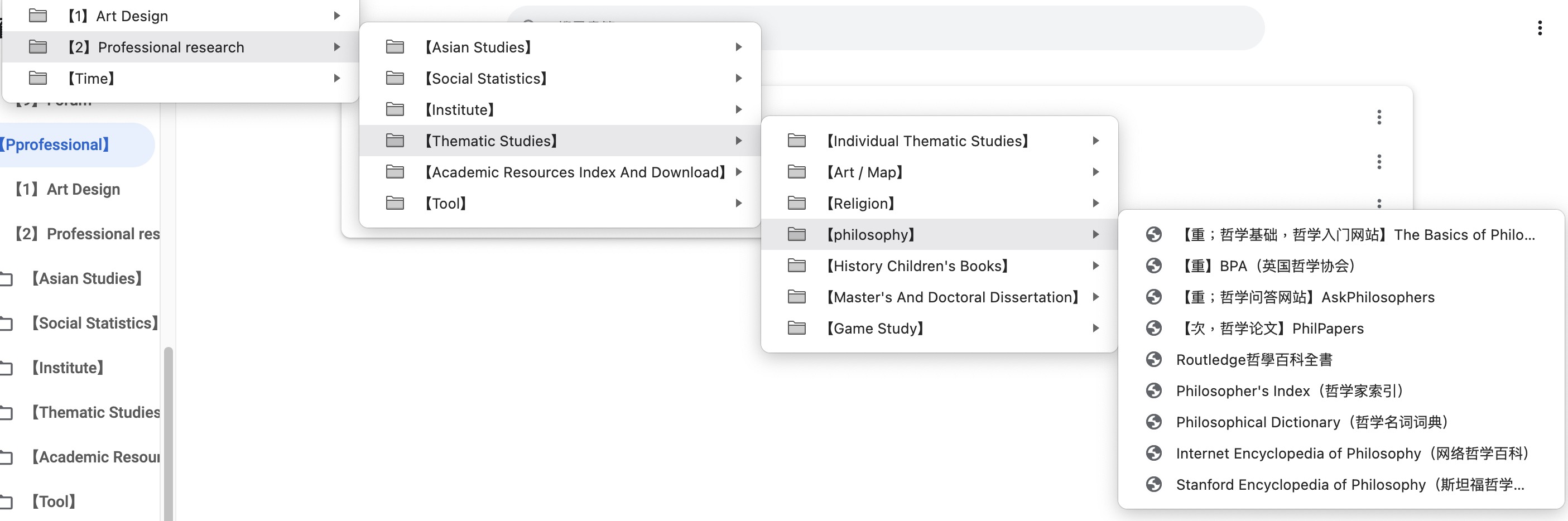
Task: Open the Asian Studies menu folder
Action: coord(477,47)
